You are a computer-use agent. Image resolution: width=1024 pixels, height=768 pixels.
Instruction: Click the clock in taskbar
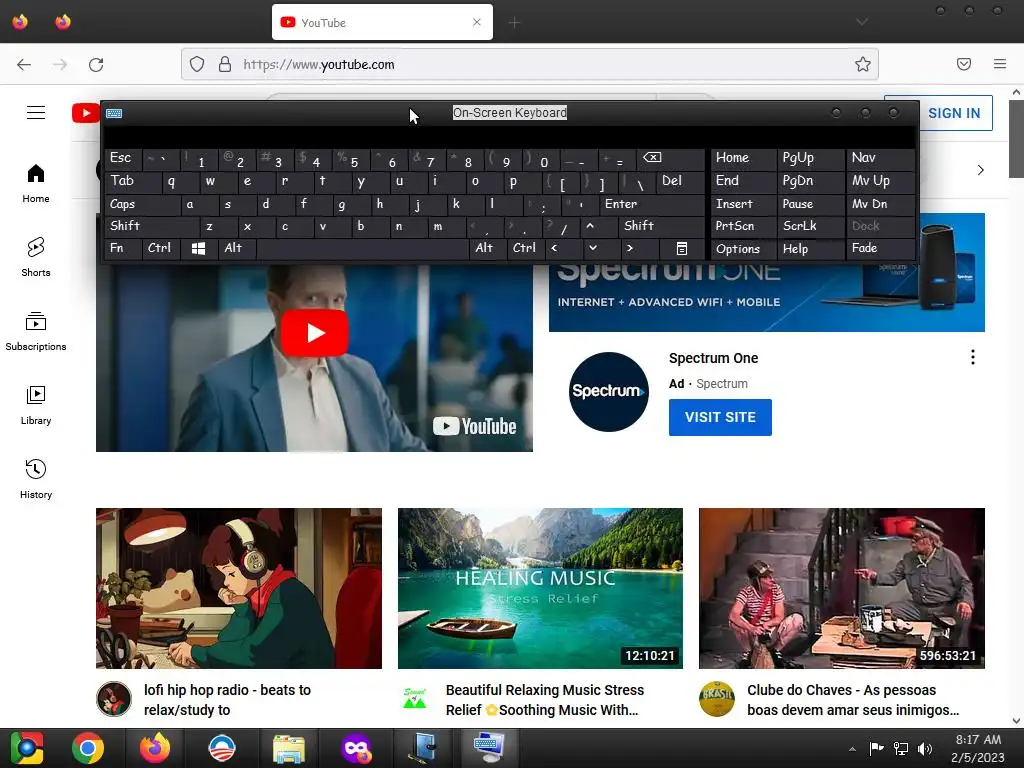click(978, 748)
